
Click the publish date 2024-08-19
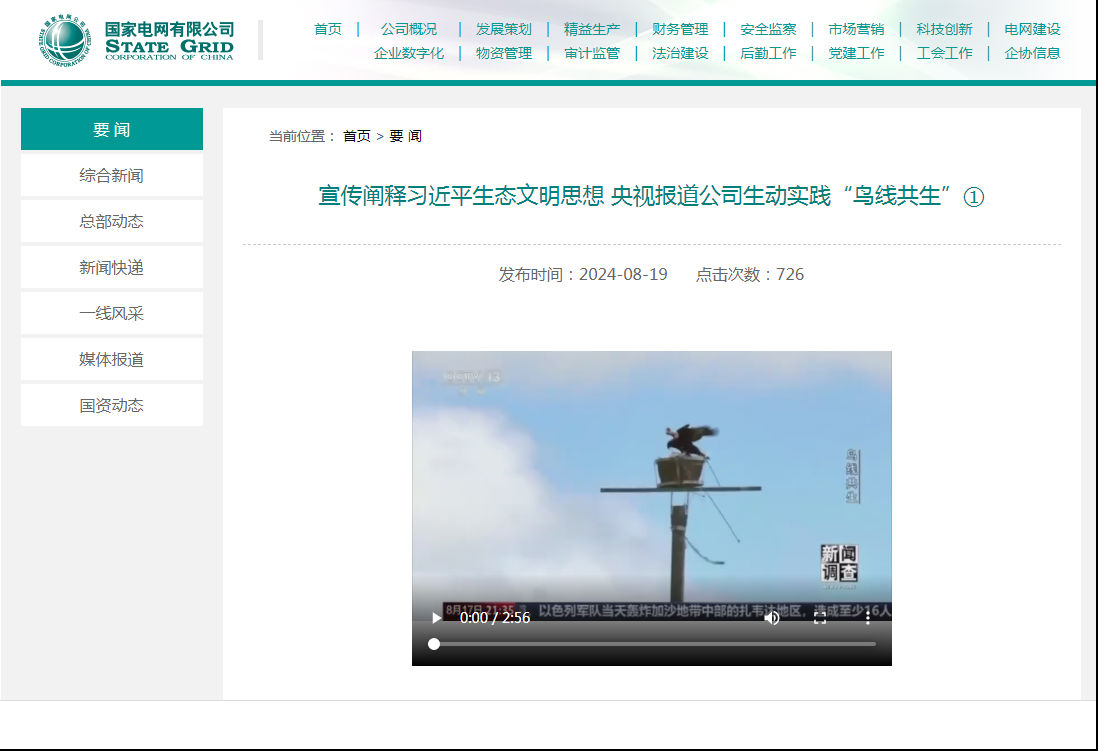pyautogui.click(x=623, y=274)
